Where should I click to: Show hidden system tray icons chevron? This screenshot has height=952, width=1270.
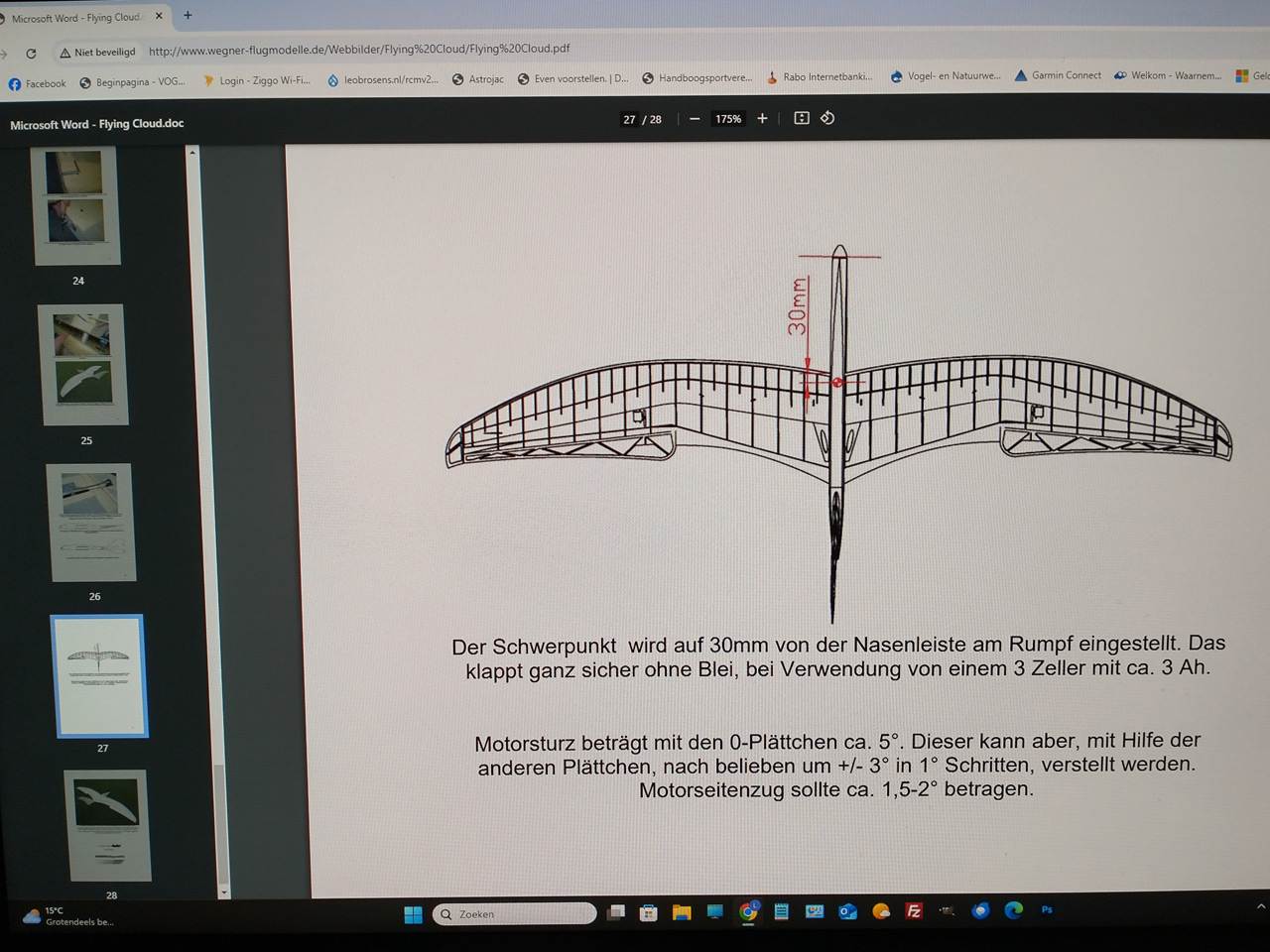1260,906
